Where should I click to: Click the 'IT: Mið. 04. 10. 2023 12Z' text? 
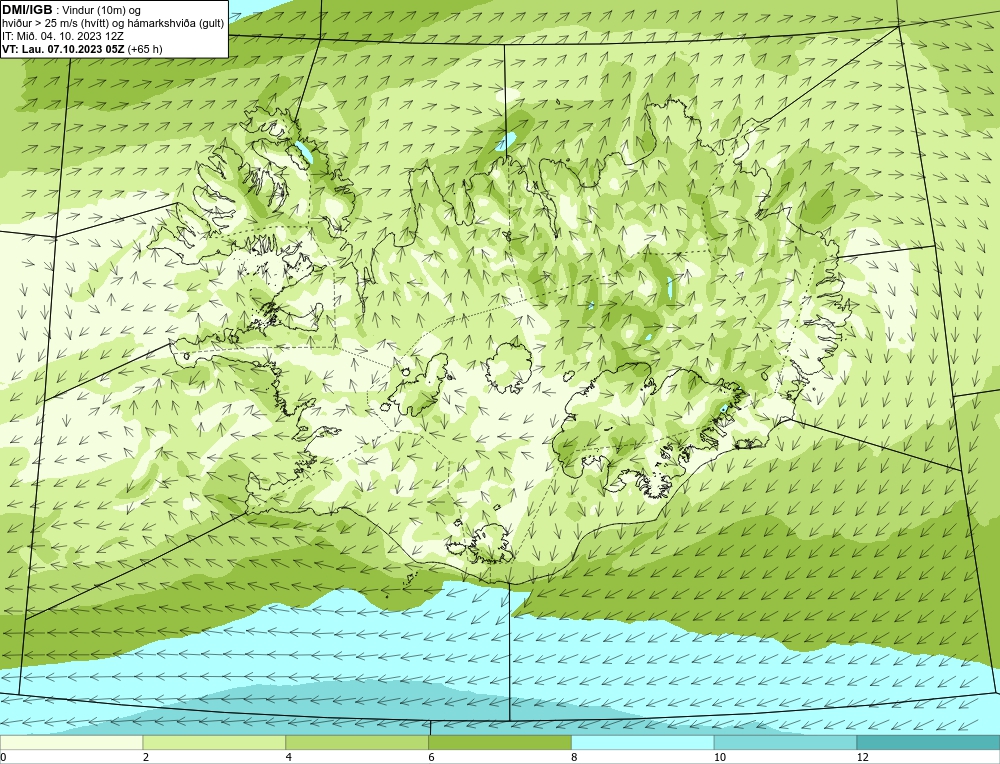click(x=62, y=36)
